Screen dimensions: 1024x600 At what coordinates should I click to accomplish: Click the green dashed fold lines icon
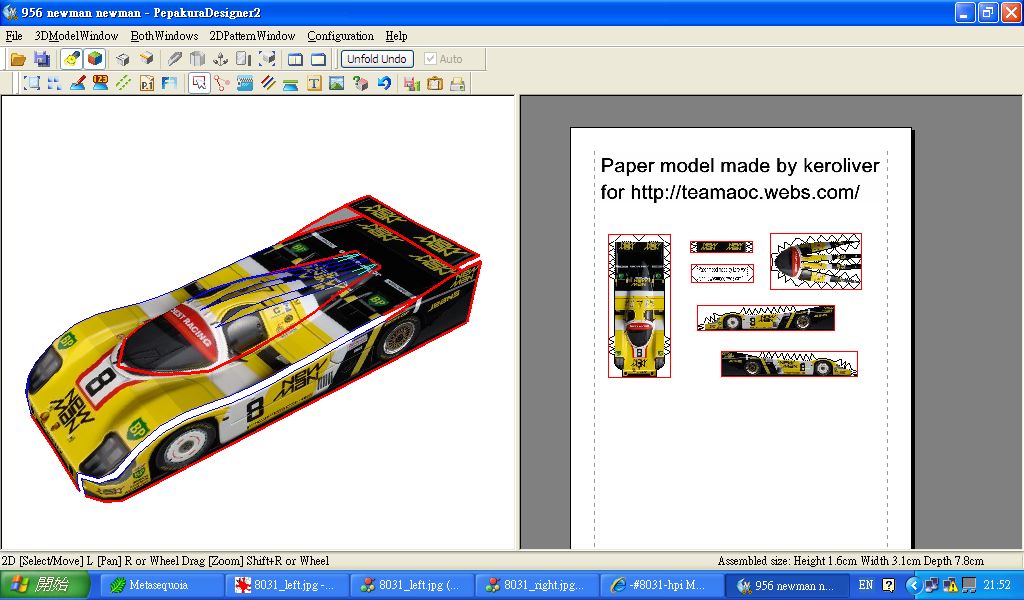coord(123,83)
